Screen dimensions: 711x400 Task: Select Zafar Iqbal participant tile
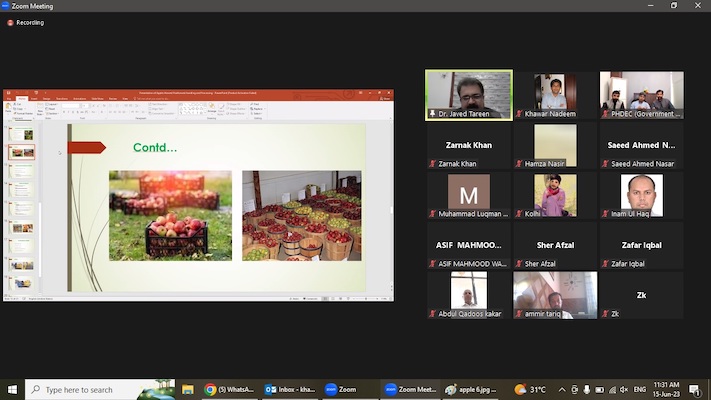point(641,246)
